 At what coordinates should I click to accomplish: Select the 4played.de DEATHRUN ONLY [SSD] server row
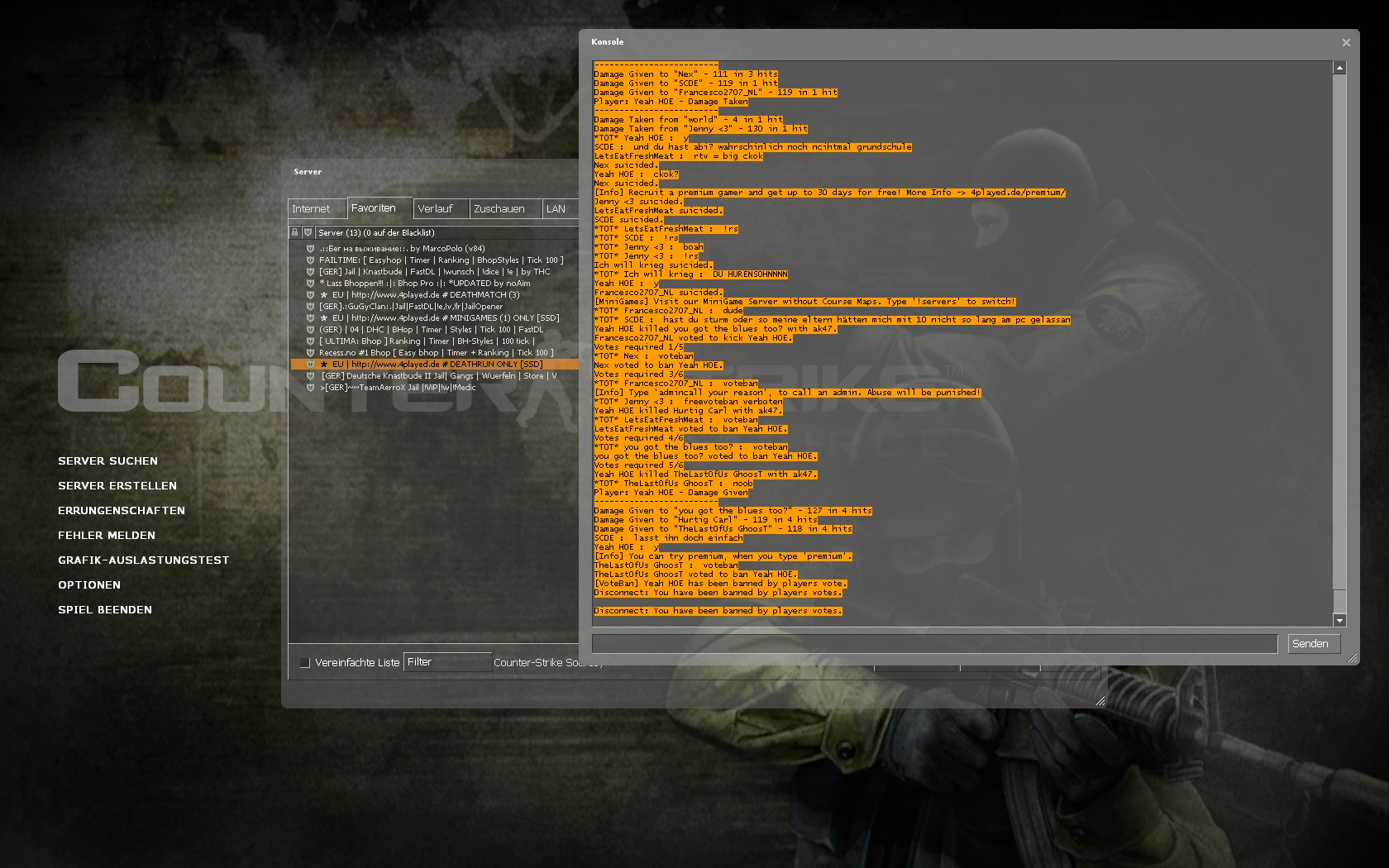click(434, 364)
